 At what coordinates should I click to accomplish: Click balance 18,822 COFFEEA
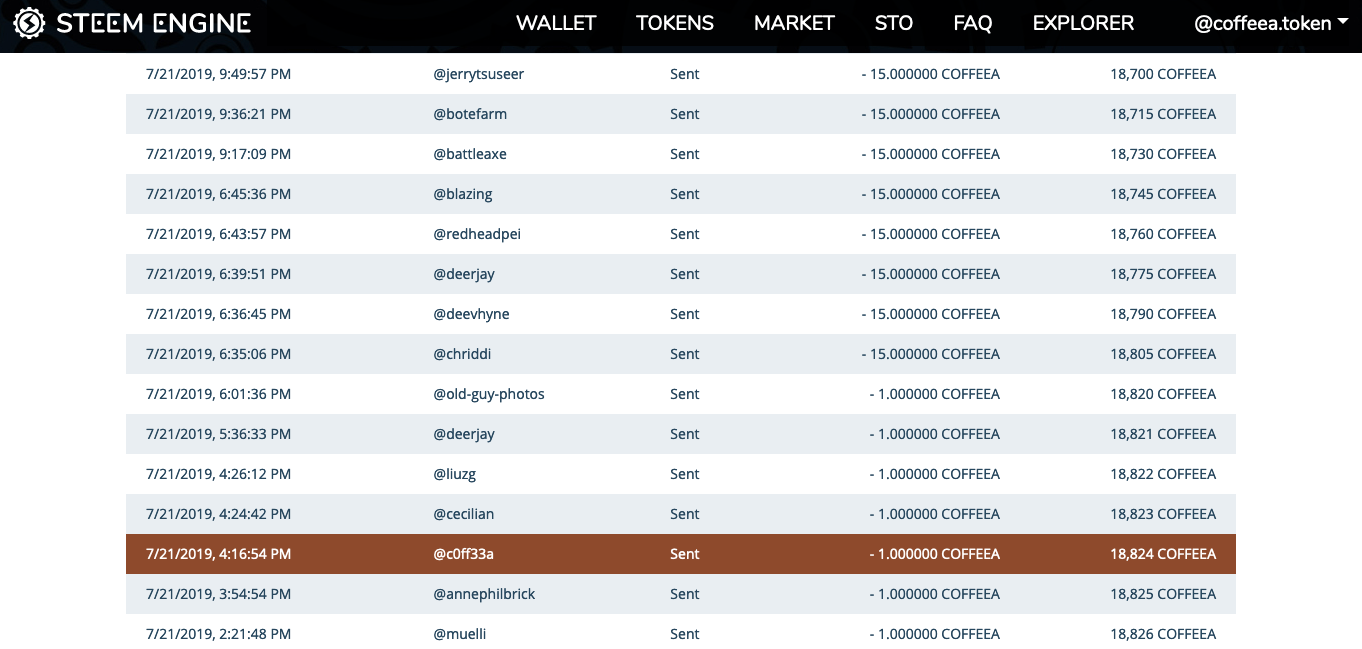1163,474
